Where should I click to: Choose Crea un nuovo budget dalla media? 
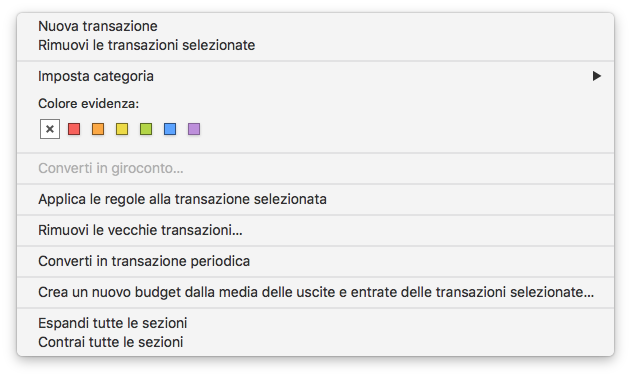(316, 292)
